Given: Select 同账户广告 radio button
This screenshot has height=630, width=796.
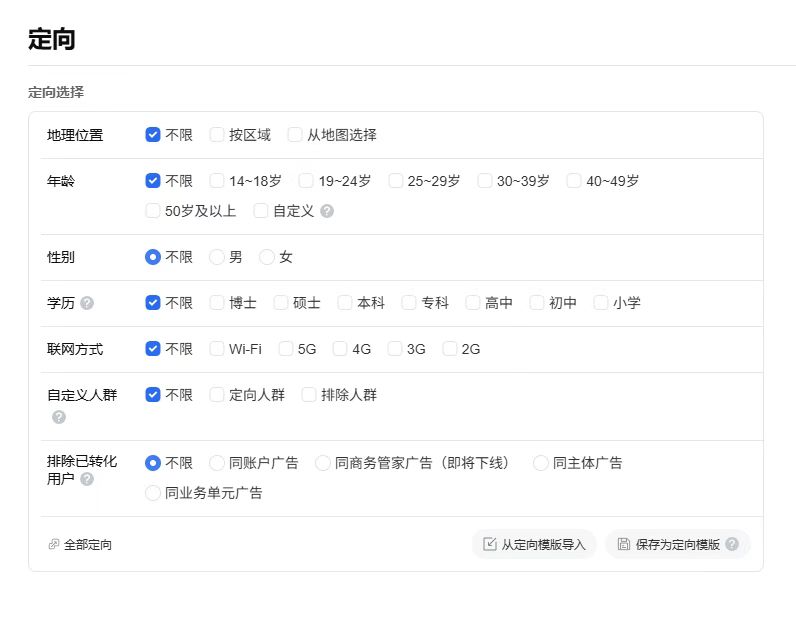Looking at the screenshot, I should 217,463.
